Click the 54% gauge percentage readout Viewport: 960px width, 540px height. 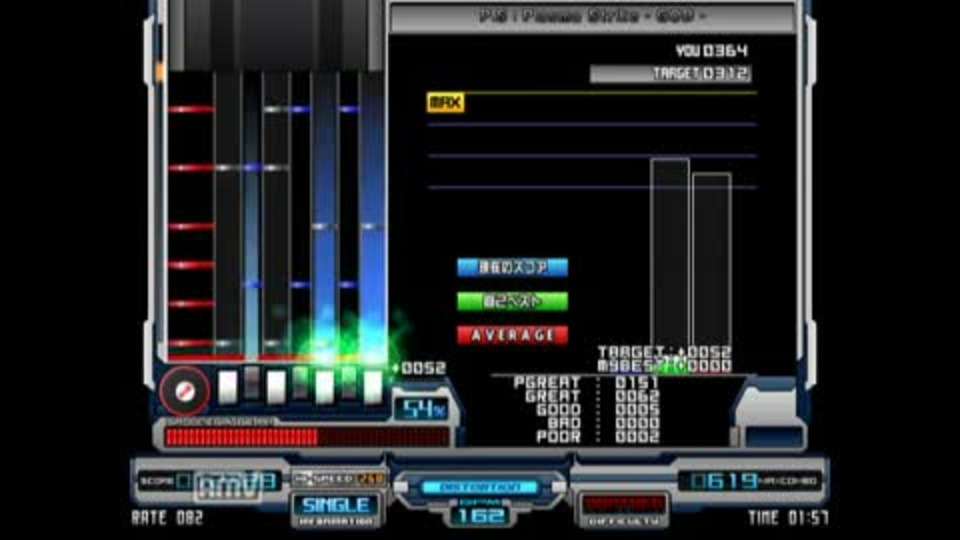tap(421, 409)
